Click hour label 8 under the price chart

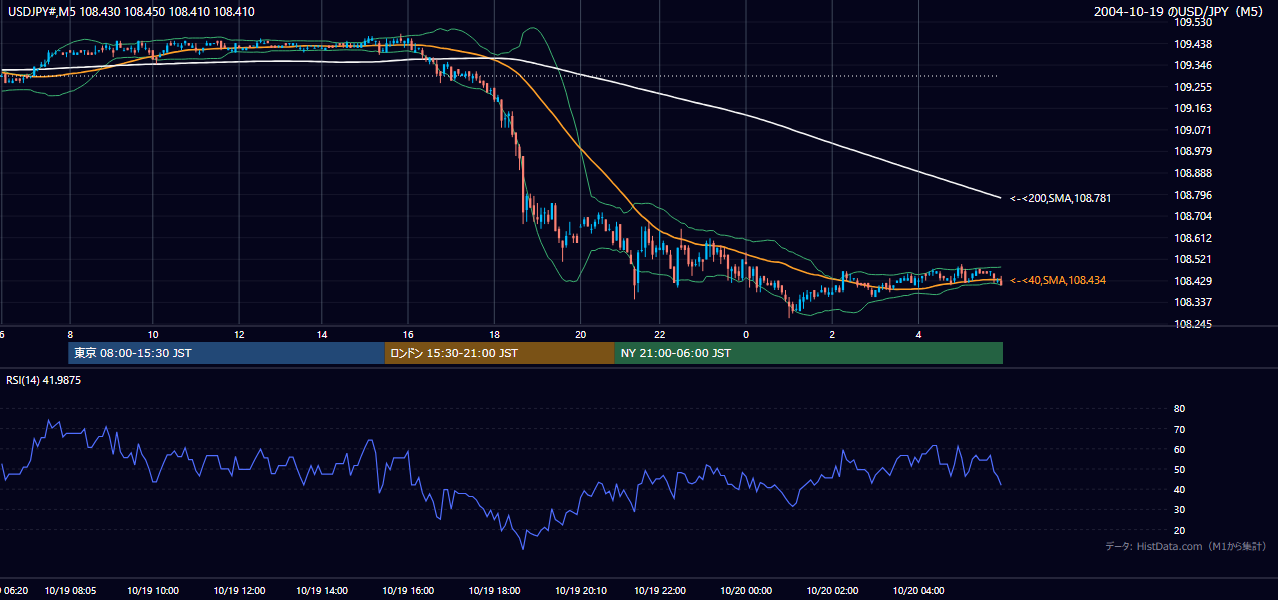[70, 334]
